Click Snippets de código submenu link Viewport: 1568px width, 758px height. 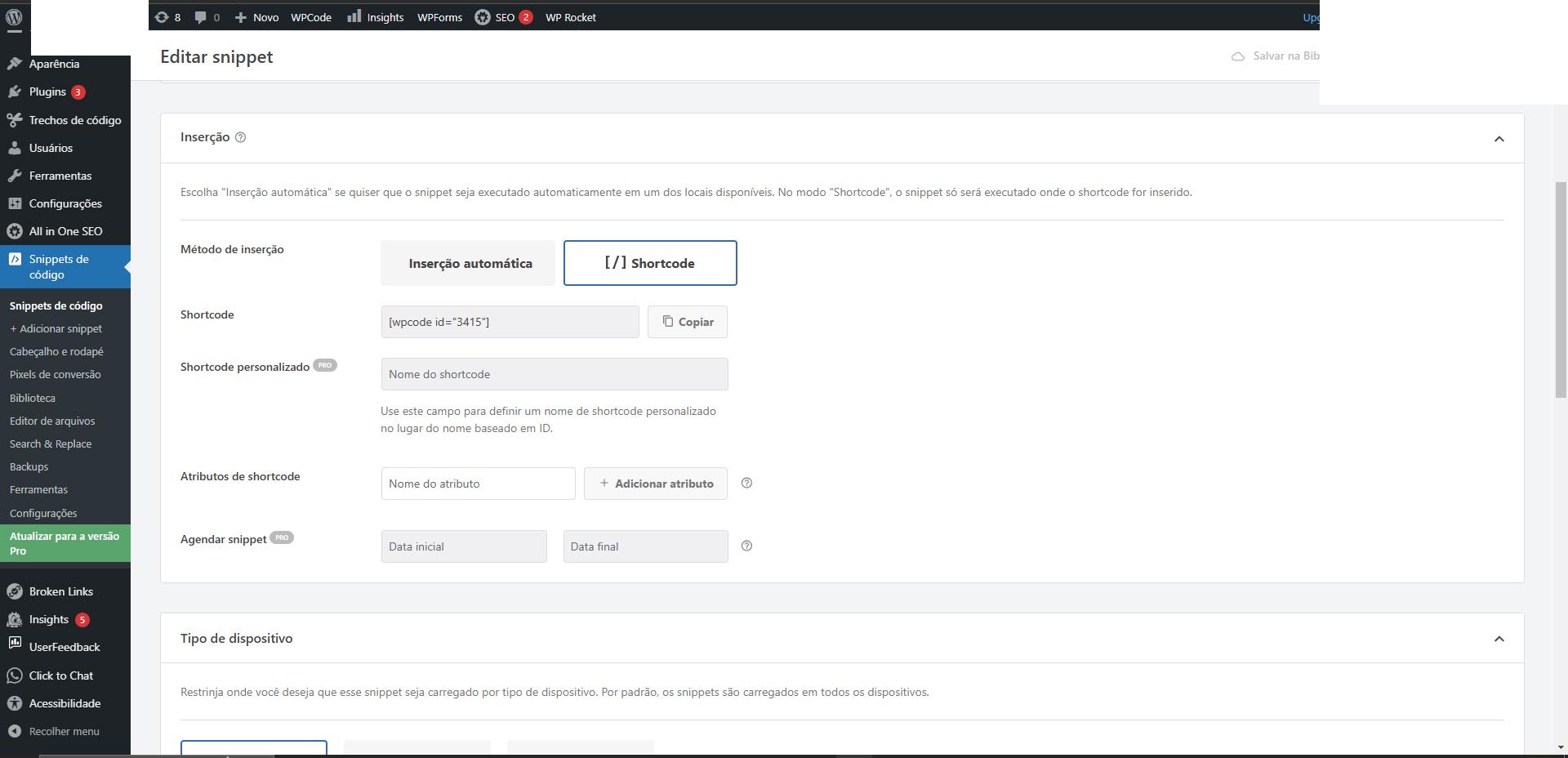pos(56,305)
